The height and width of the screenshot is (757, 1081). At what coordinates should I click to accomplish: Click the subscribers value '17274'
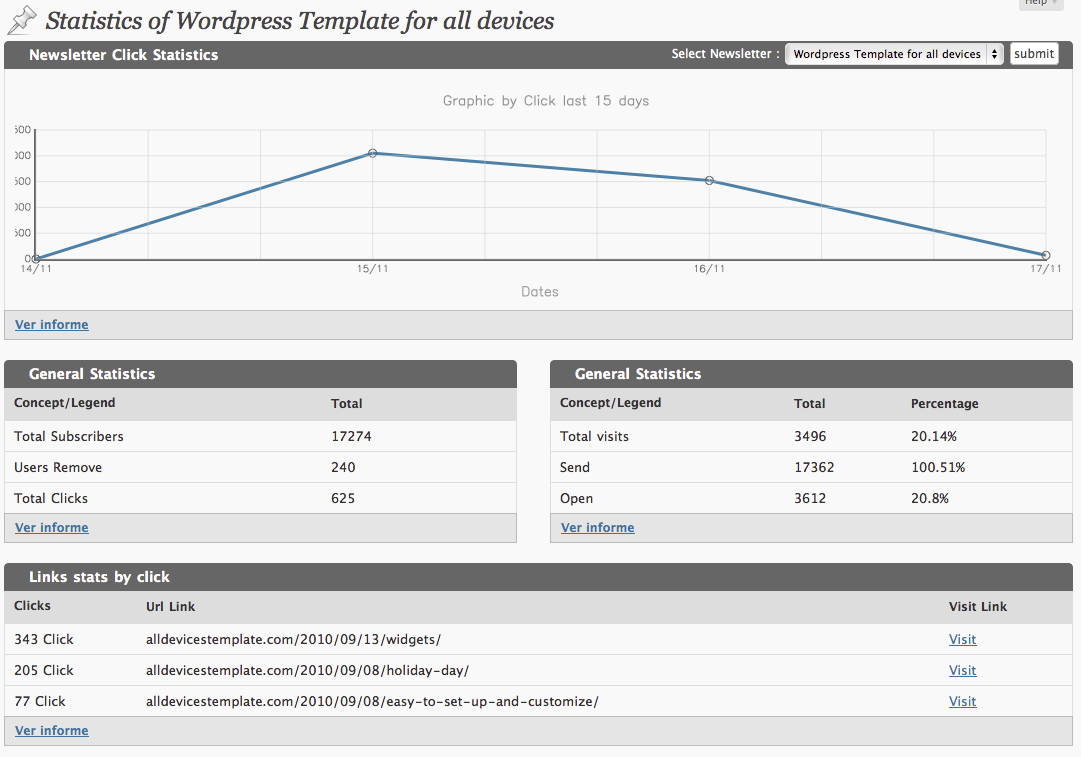point(351,436)
